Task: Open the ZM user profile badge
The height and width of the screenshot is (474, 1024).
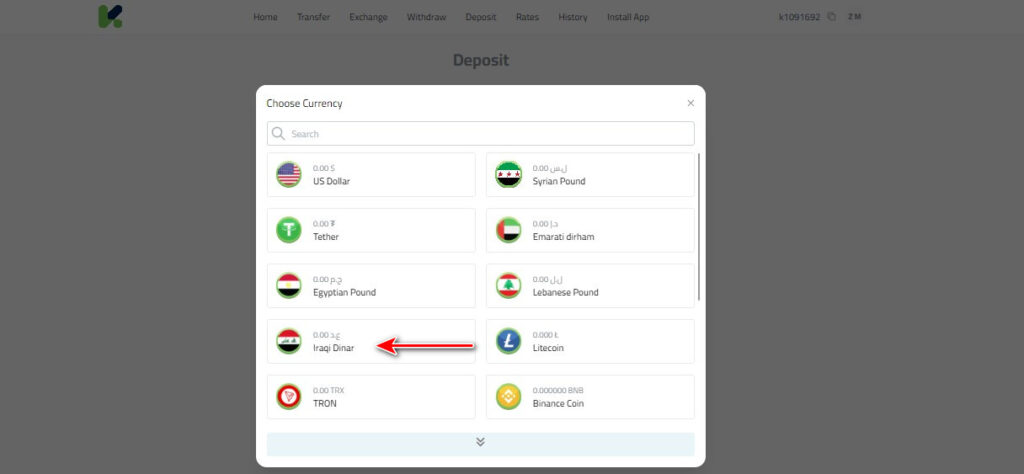Action: click(x=854, y=17)
